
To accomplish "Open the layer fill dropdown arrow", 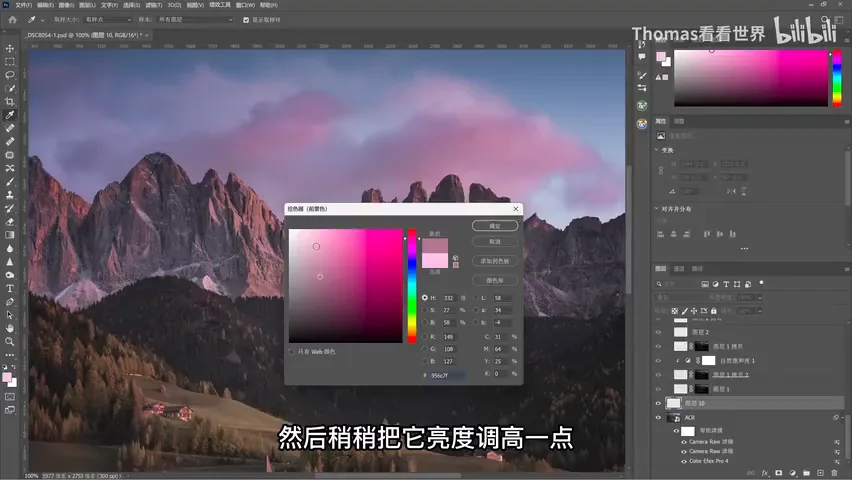I will [759, 311].
